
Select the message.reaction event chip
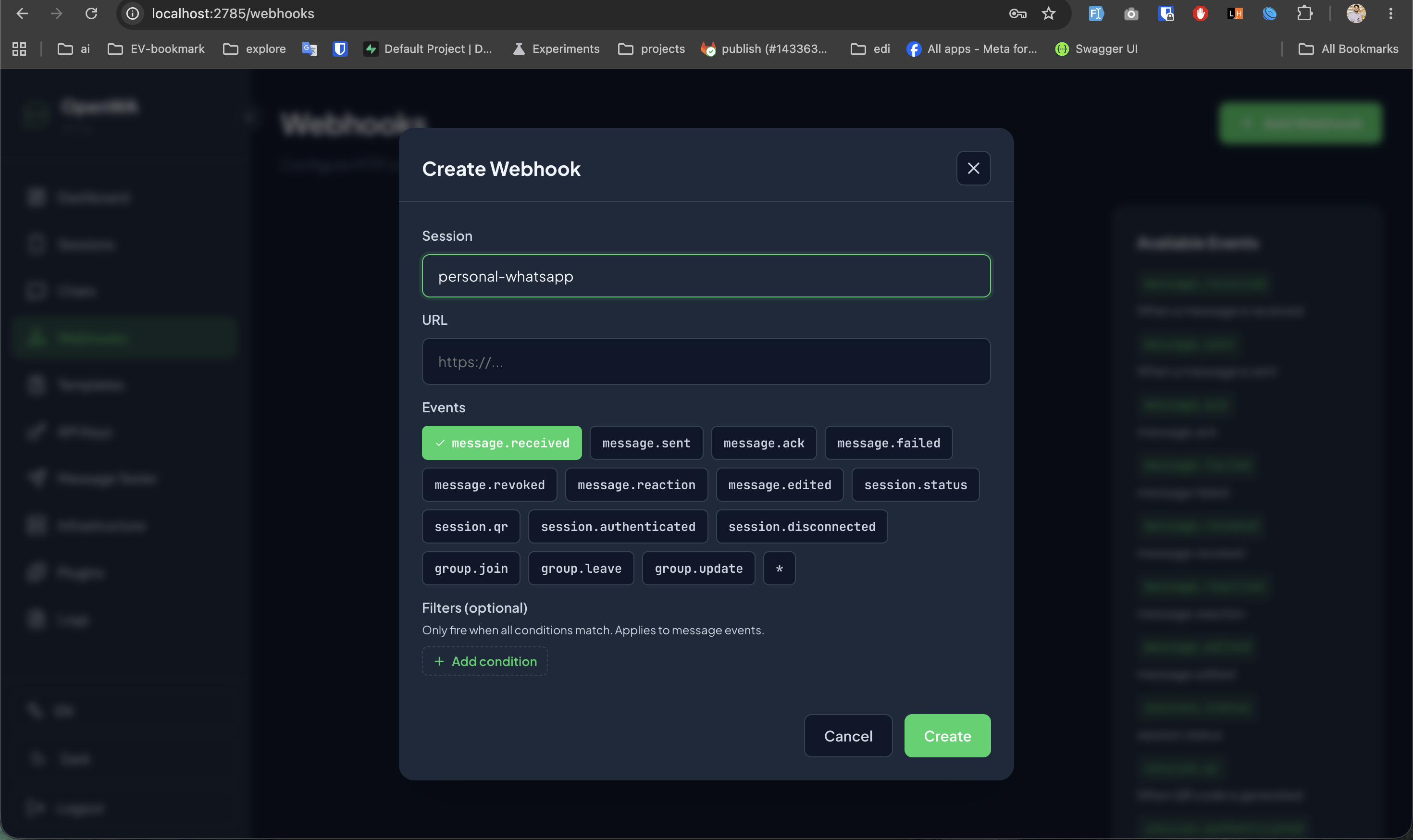636,485
